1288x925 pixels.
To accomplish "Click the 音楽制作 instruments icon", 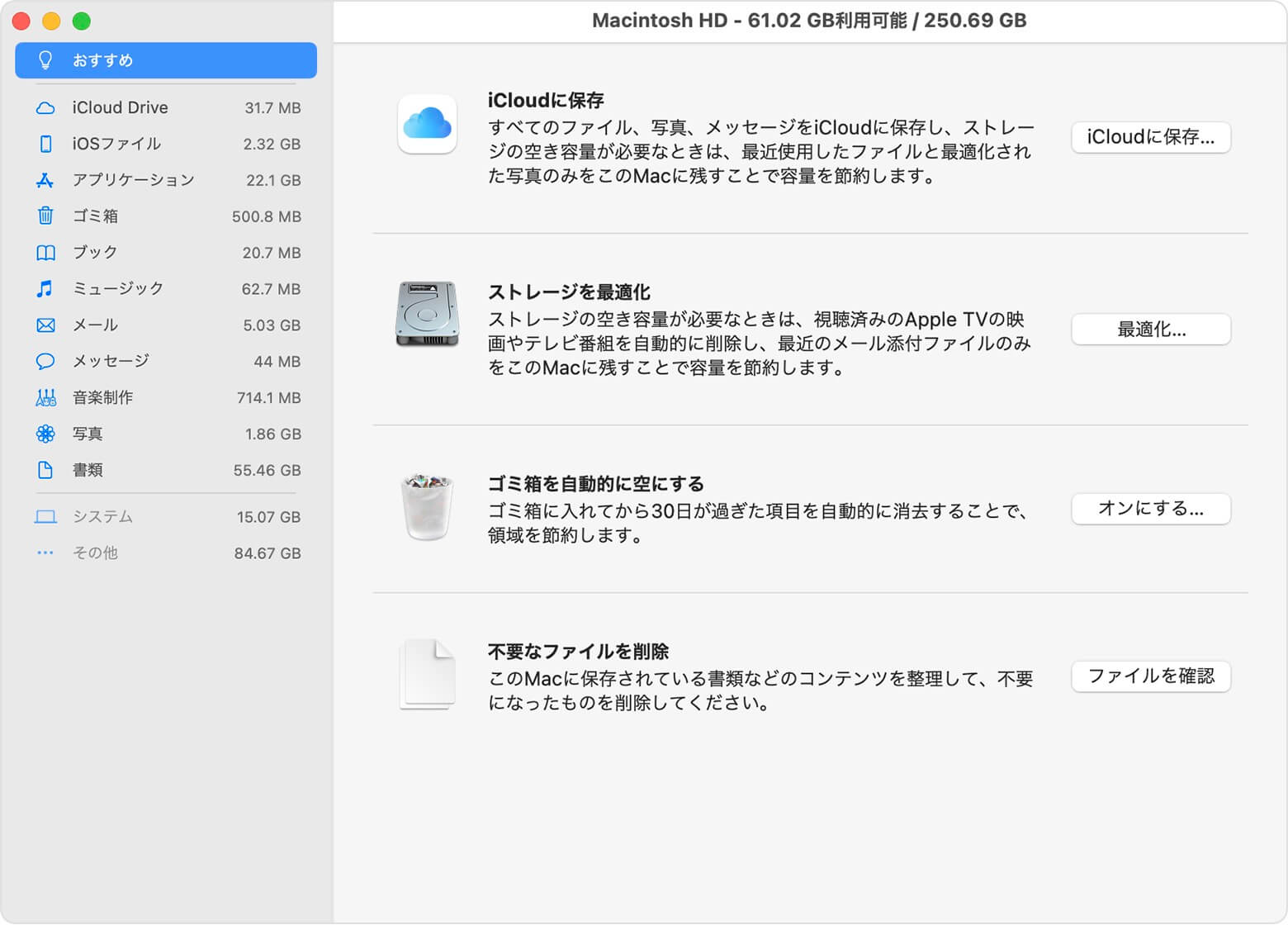I will (x=45, y=397).
